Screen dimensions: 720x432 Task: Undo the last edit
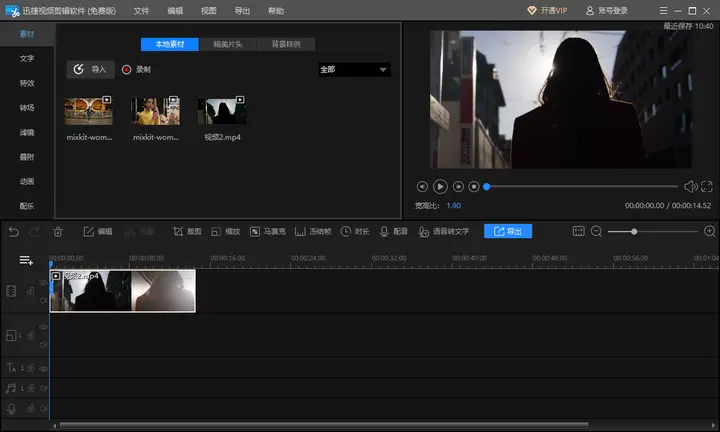coord(14,232)
